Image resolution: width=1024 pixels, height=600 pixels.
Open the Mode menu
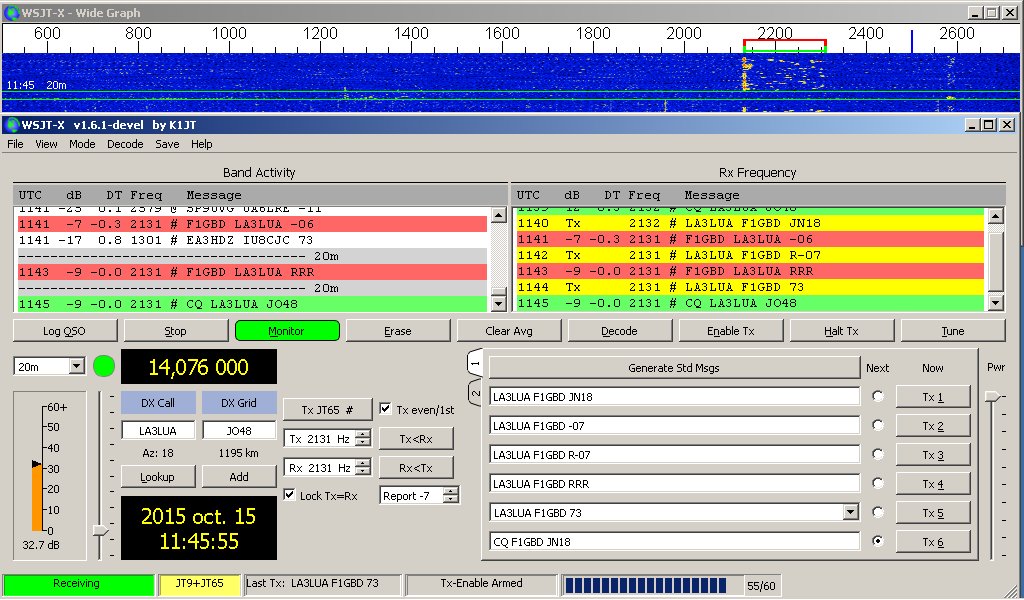click(82, 144)
